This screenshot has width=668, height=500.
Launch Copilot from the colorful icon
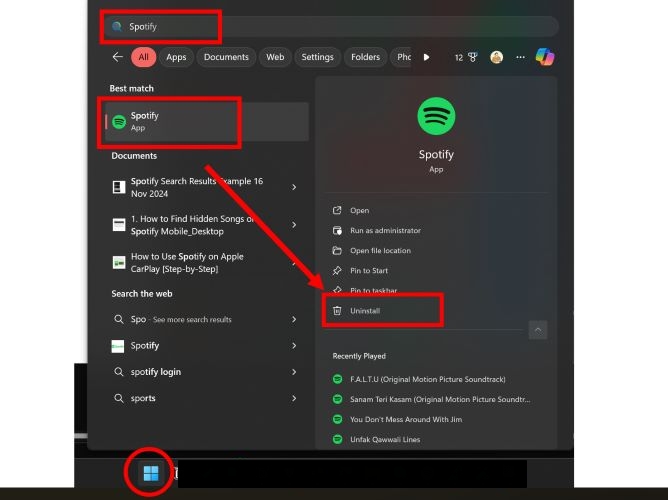[x=545, y=57]
